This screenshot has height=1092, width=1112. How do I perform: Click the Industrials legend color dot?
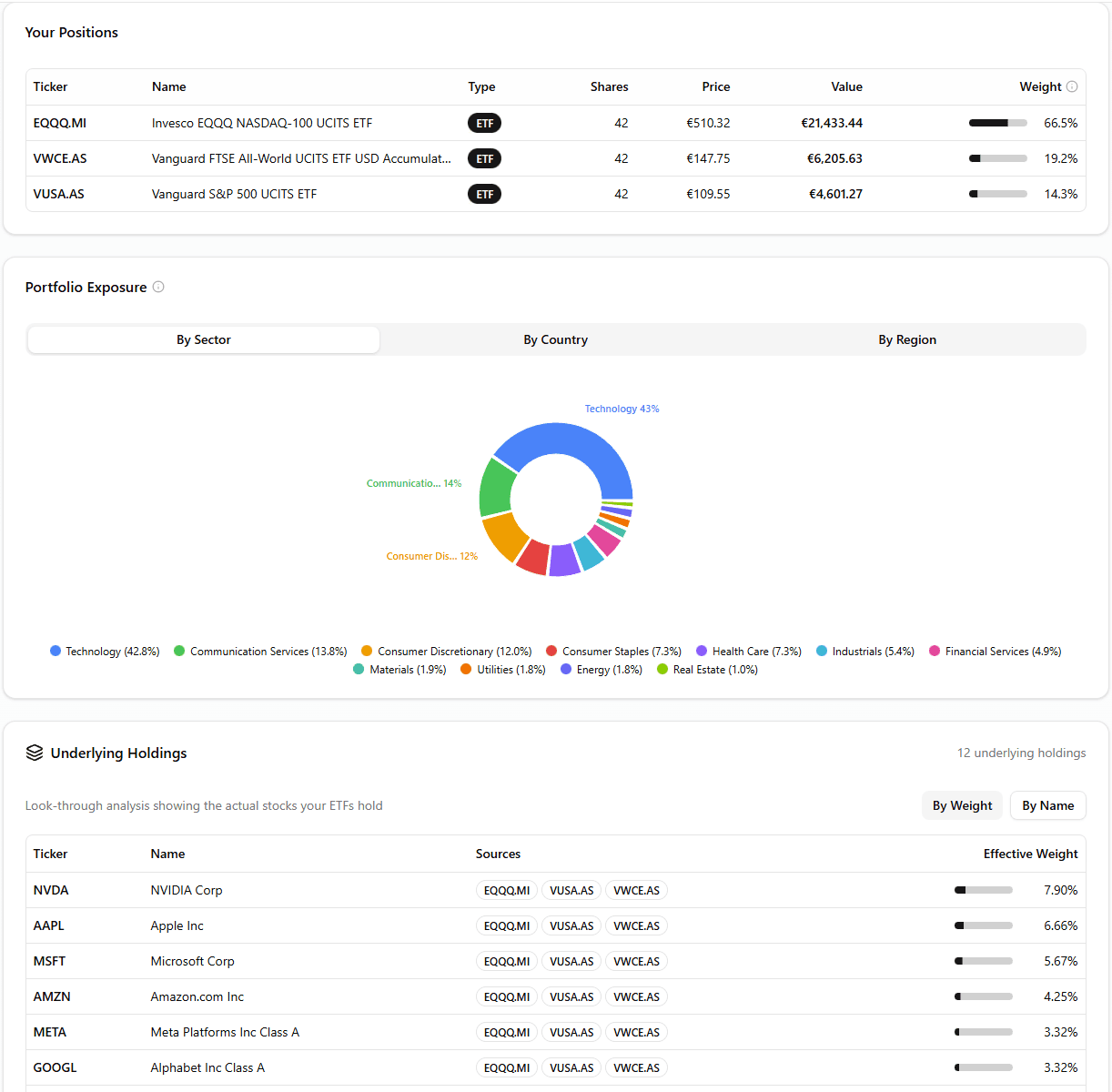click(x=822, y=651)
